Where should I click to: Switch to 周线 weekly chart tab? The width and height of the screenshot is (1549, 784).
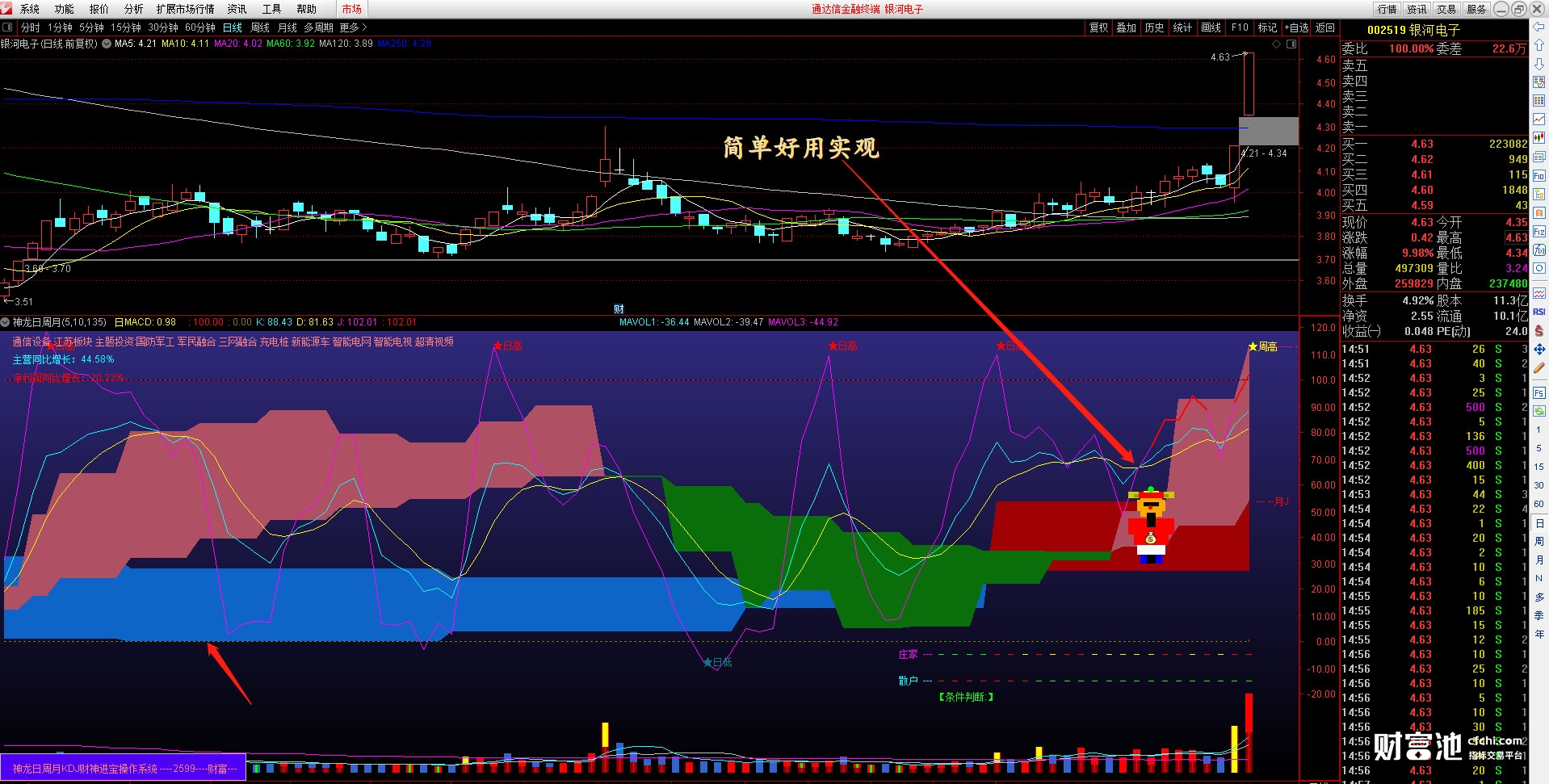[260, 27]
